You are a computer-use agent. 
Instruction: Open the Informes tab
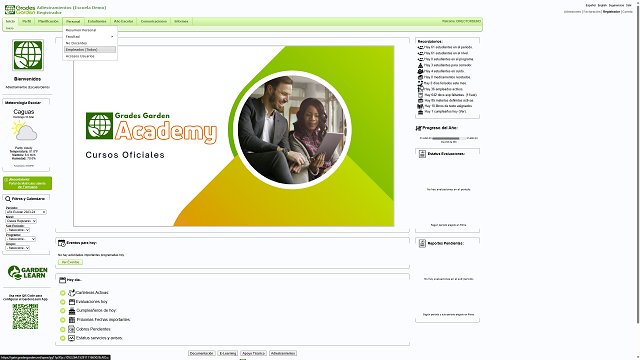tap(181, 21)
